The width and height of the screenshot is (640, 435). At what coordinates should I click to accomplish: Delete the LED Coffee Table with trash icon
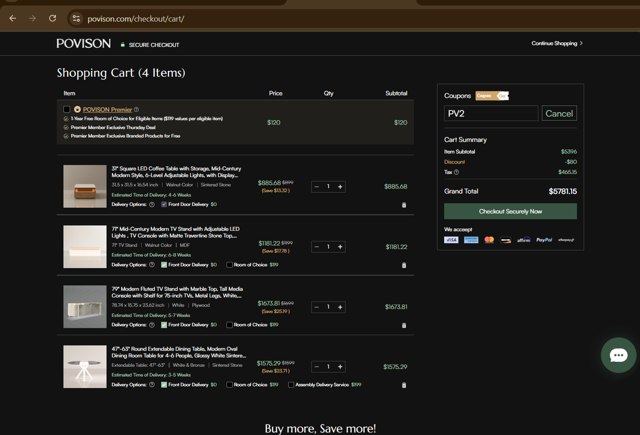pos(404,205)
